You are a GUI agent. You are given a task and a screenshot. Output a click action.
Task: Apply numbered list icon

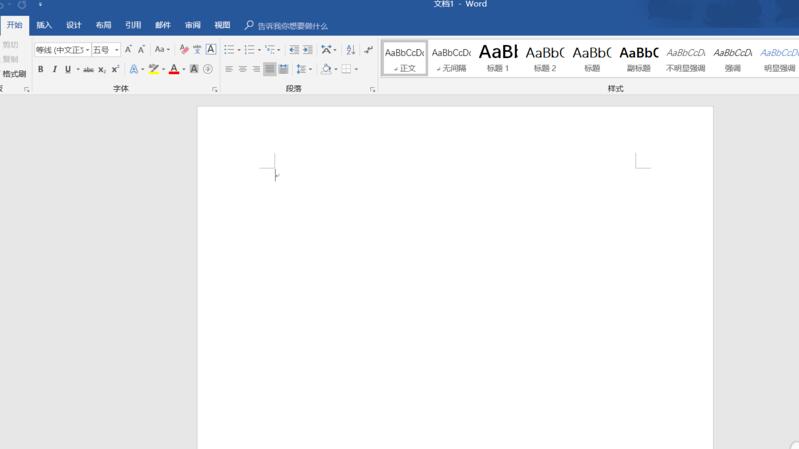point(249,49)
